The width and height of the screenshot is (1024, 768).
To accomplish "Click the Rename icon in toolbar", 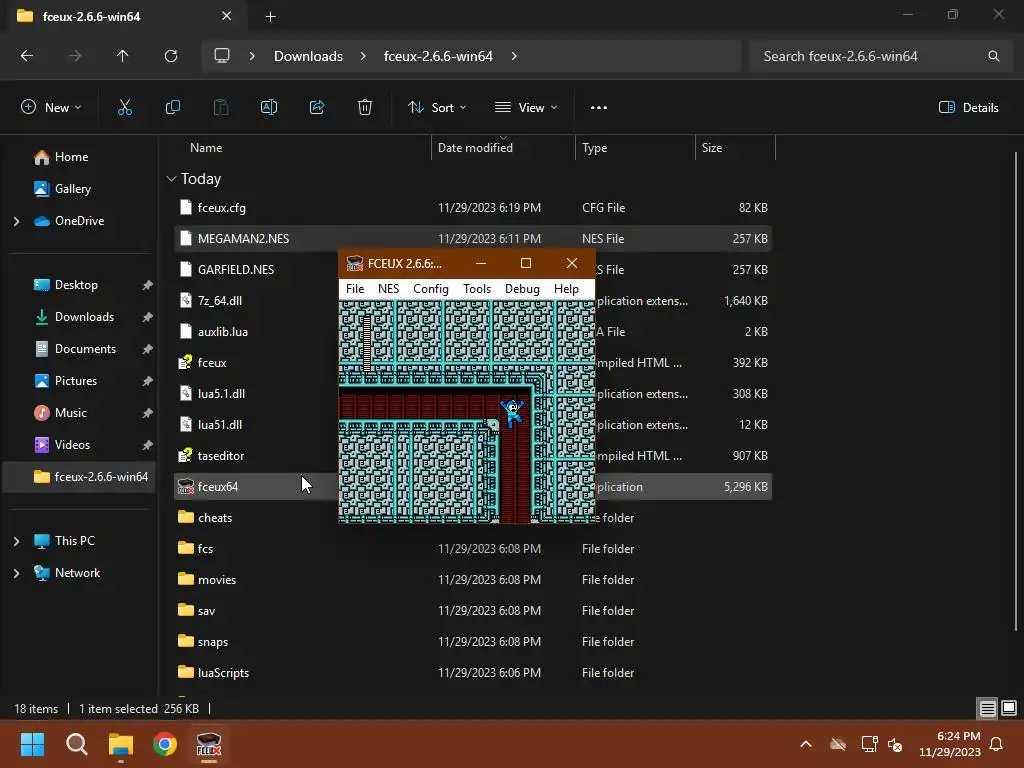I will click(269, 108).
